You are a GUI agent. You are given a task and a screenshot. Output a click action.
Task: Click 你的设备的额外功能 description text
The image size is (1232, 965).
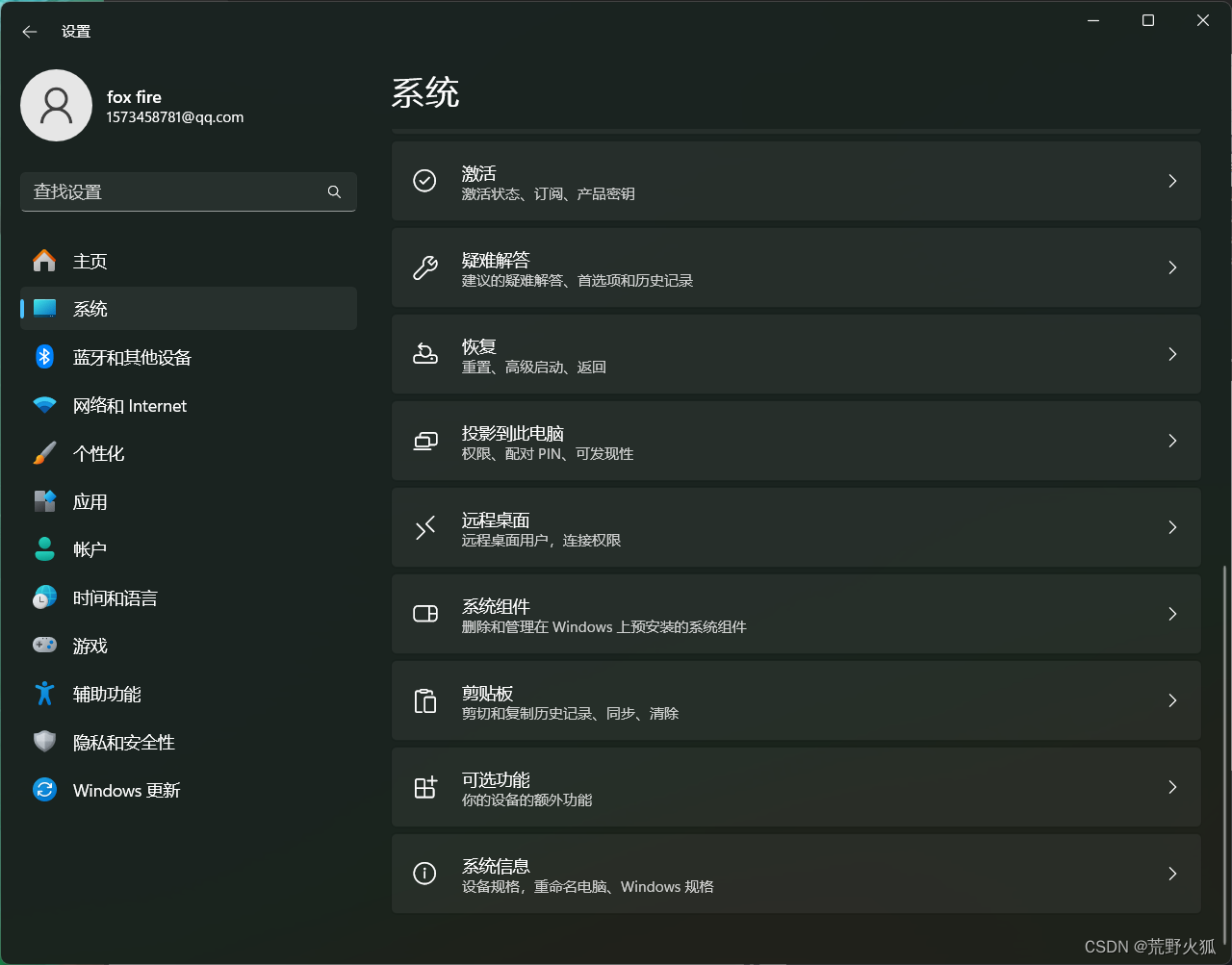527,800
